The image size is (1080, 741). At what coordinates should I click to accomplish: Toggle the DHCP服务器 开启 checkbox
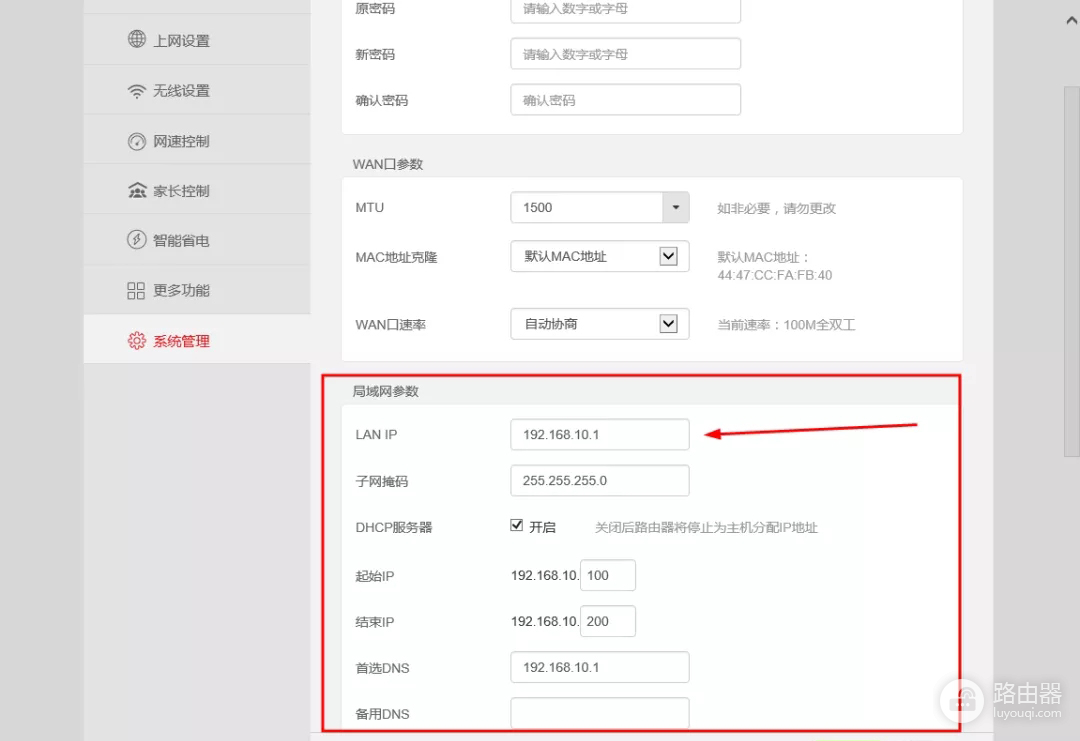pyautogui.click(x=517, y=525)
